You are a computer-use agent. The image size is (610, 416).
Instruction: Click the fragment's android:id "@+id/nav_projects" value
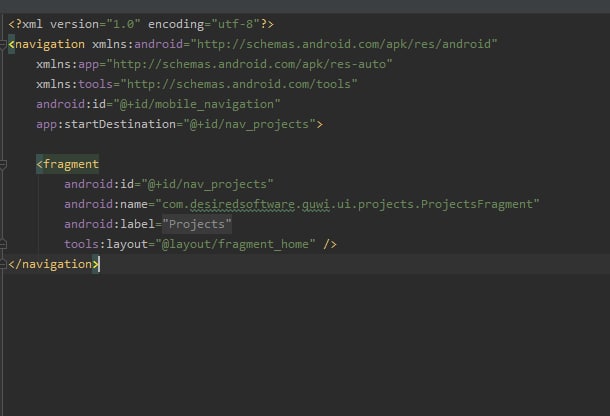point(207,184)
